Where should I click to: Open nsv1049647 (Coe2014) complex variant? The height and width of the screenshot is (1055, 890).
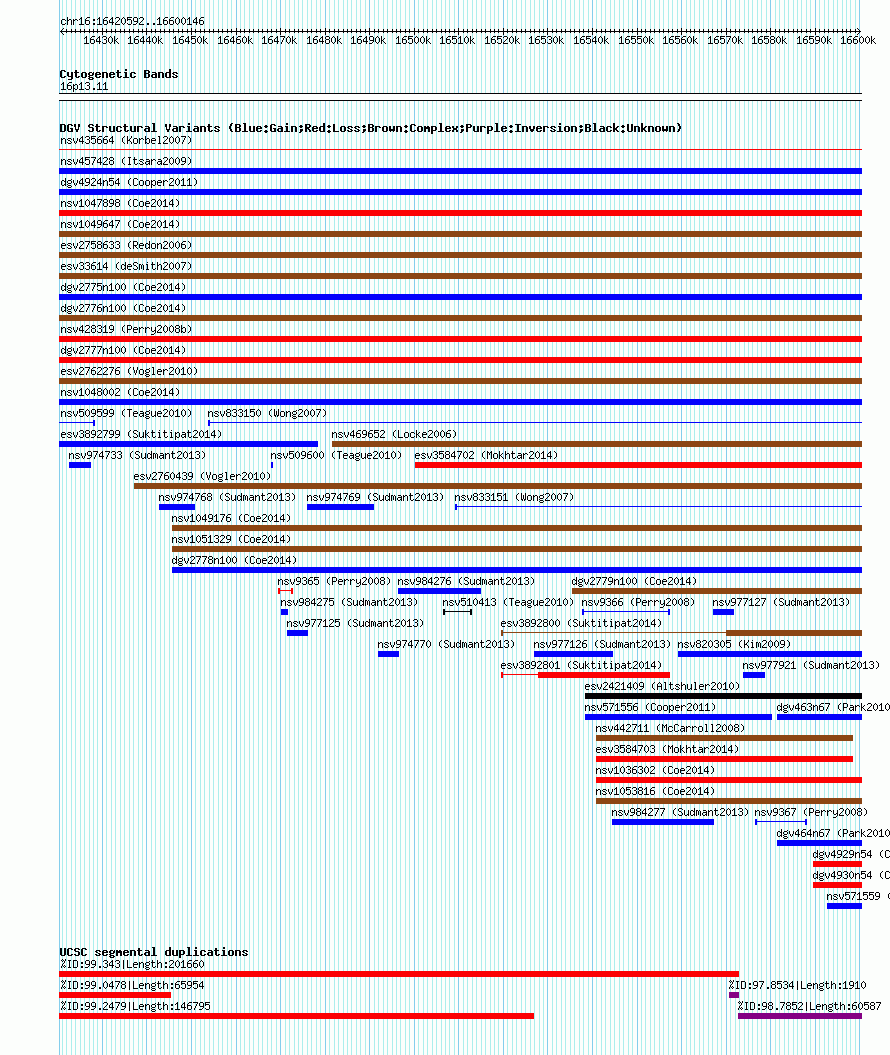pos(120,223)
